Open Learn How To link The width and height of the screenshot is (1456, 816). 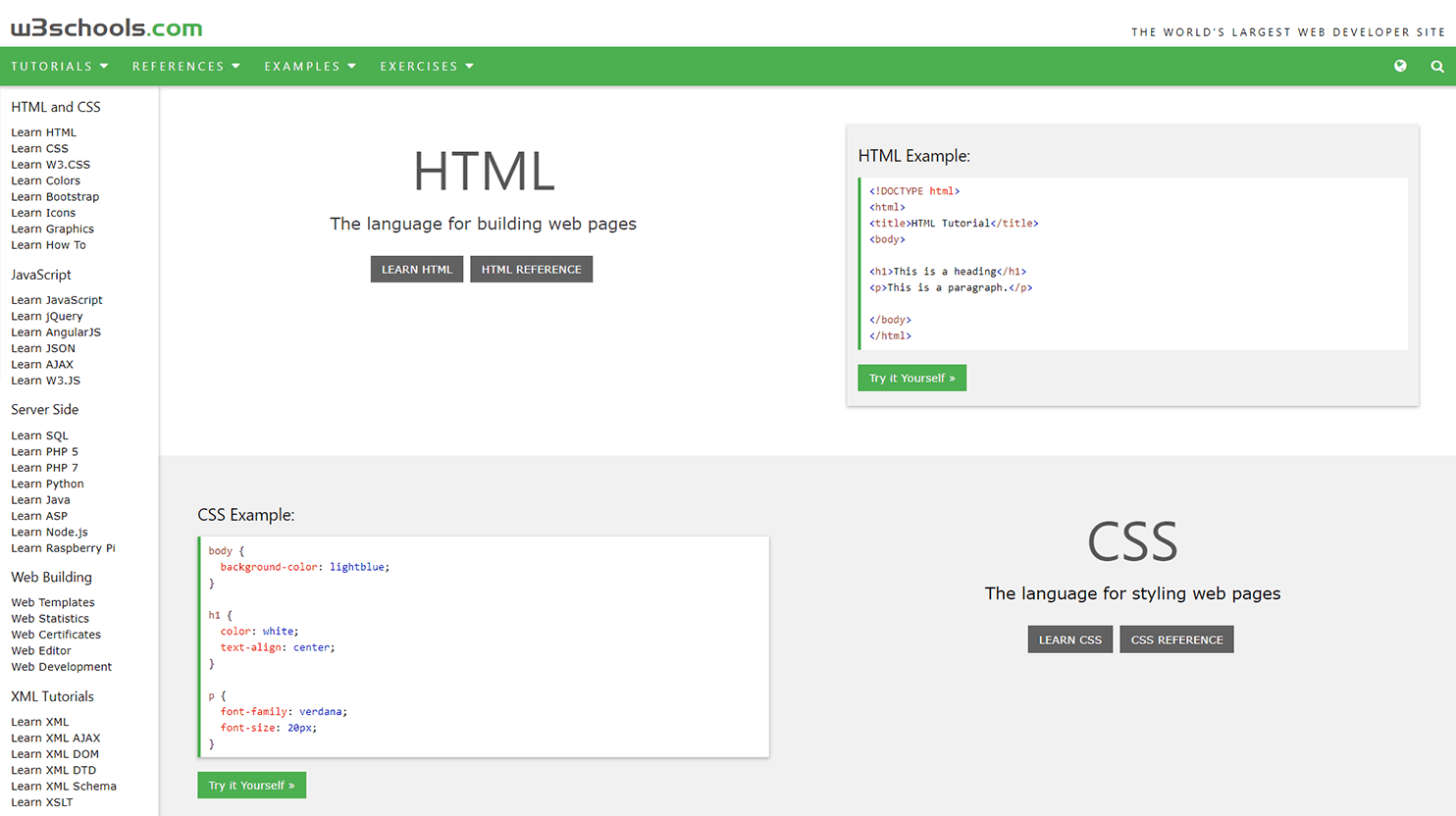click(x=48, y=245)
